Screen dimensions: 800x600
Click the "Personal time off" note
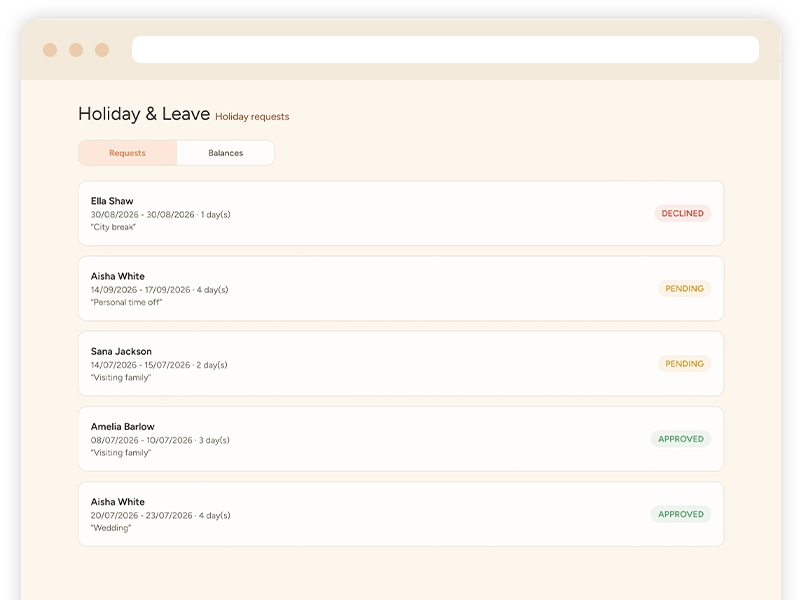127,302
